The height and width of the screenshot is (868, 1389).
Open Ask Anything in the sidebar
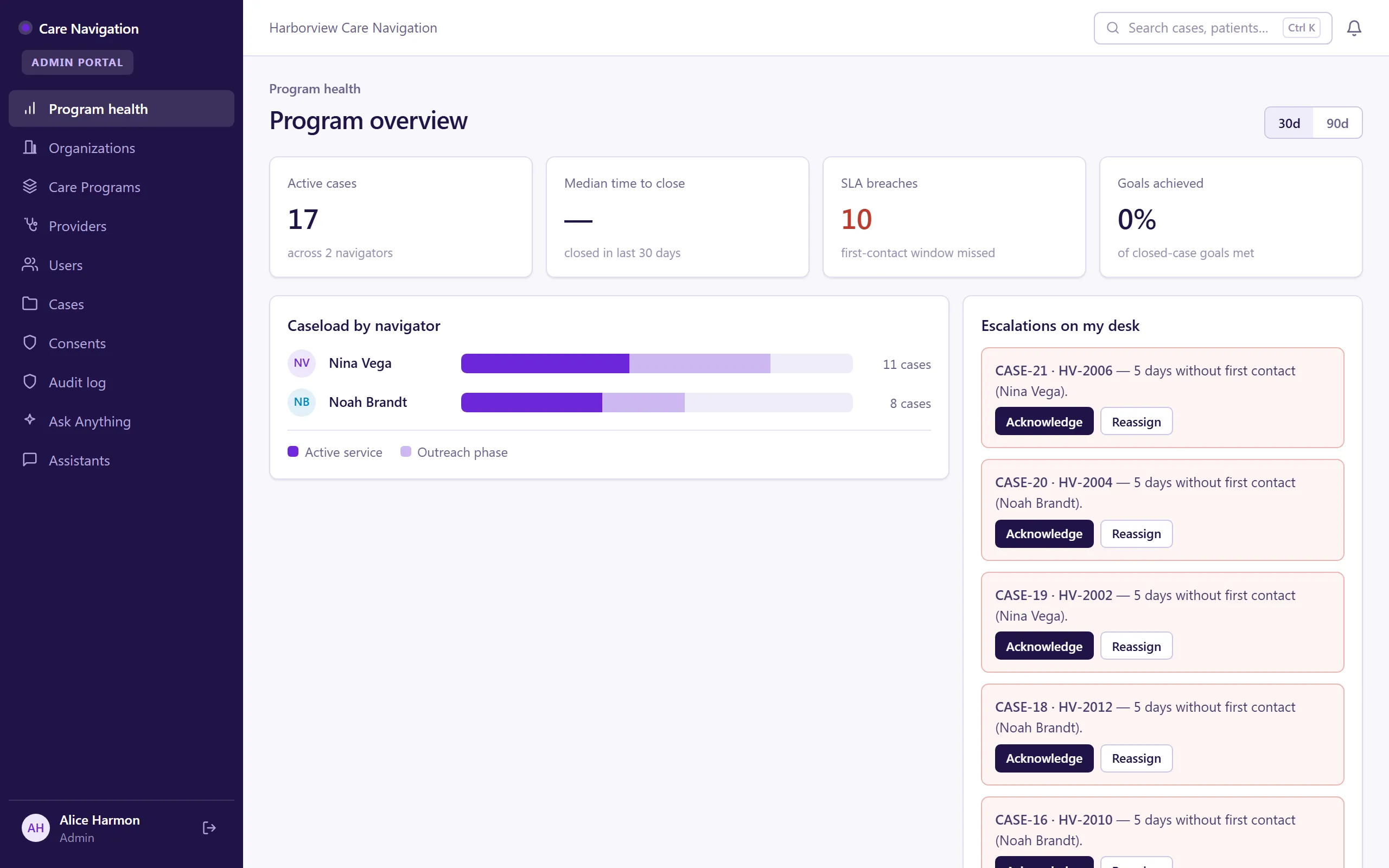[x=121, y=421]
